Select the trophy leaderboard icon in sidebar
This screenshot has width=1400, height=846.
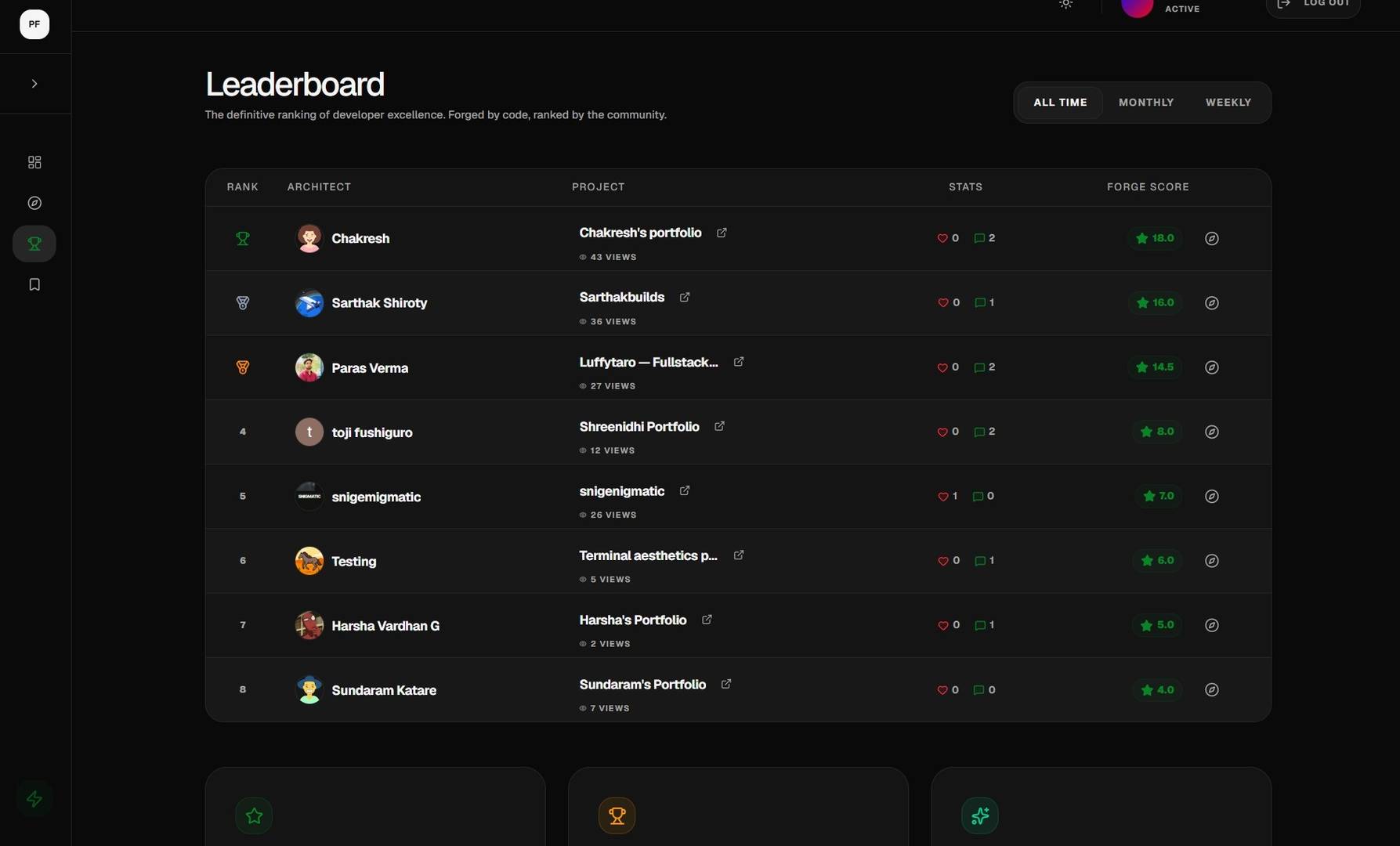[x=34, y=244]
